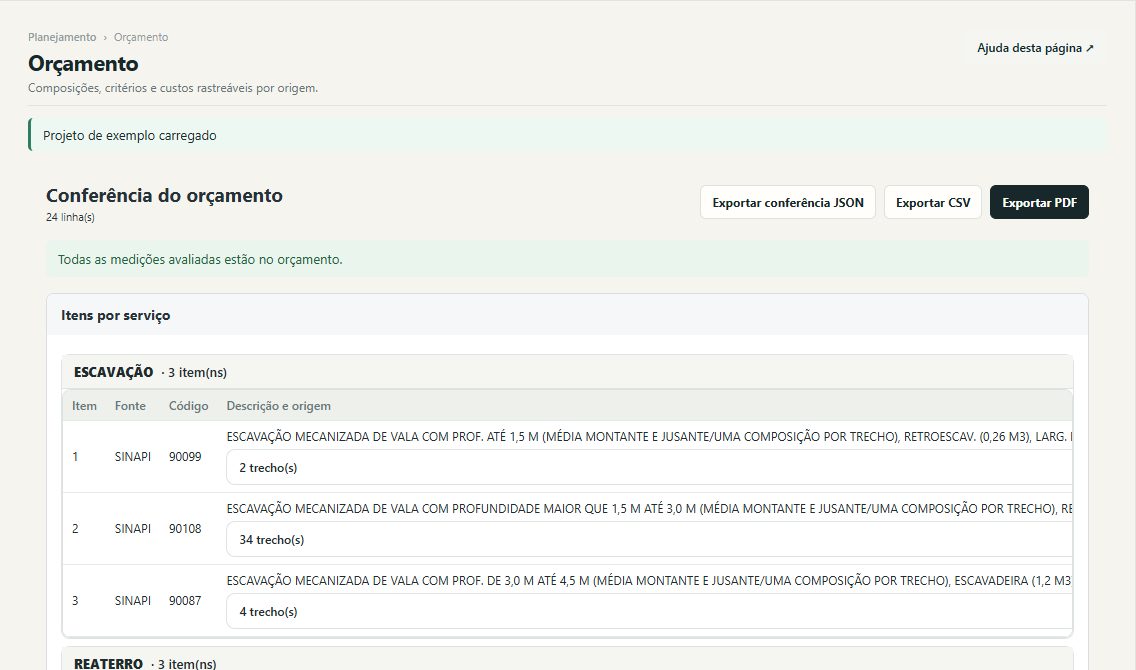Select the Código column header
Viewport: 1136px width, 670px height.
pyautogui.click(x=188, y=406)
